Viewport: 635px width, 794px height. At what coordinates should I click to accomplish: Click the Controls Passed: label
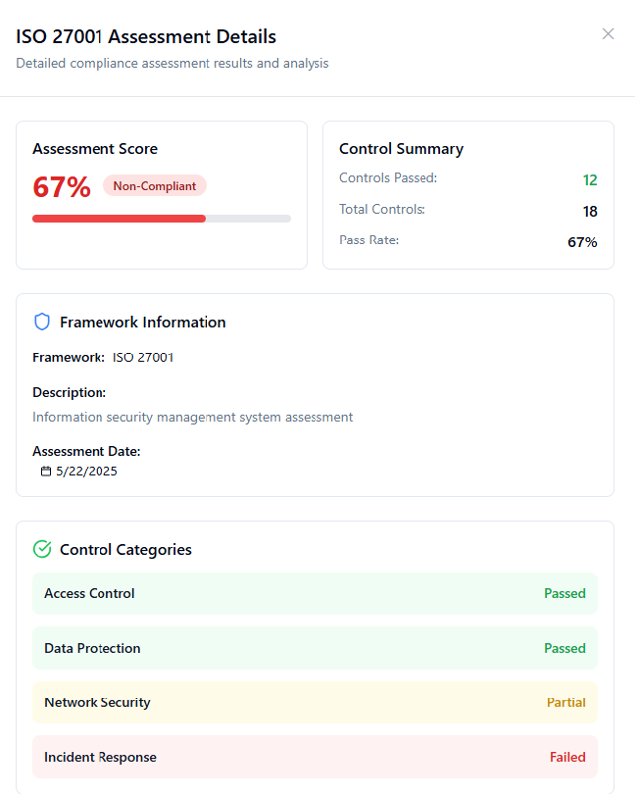coord(388,178)
